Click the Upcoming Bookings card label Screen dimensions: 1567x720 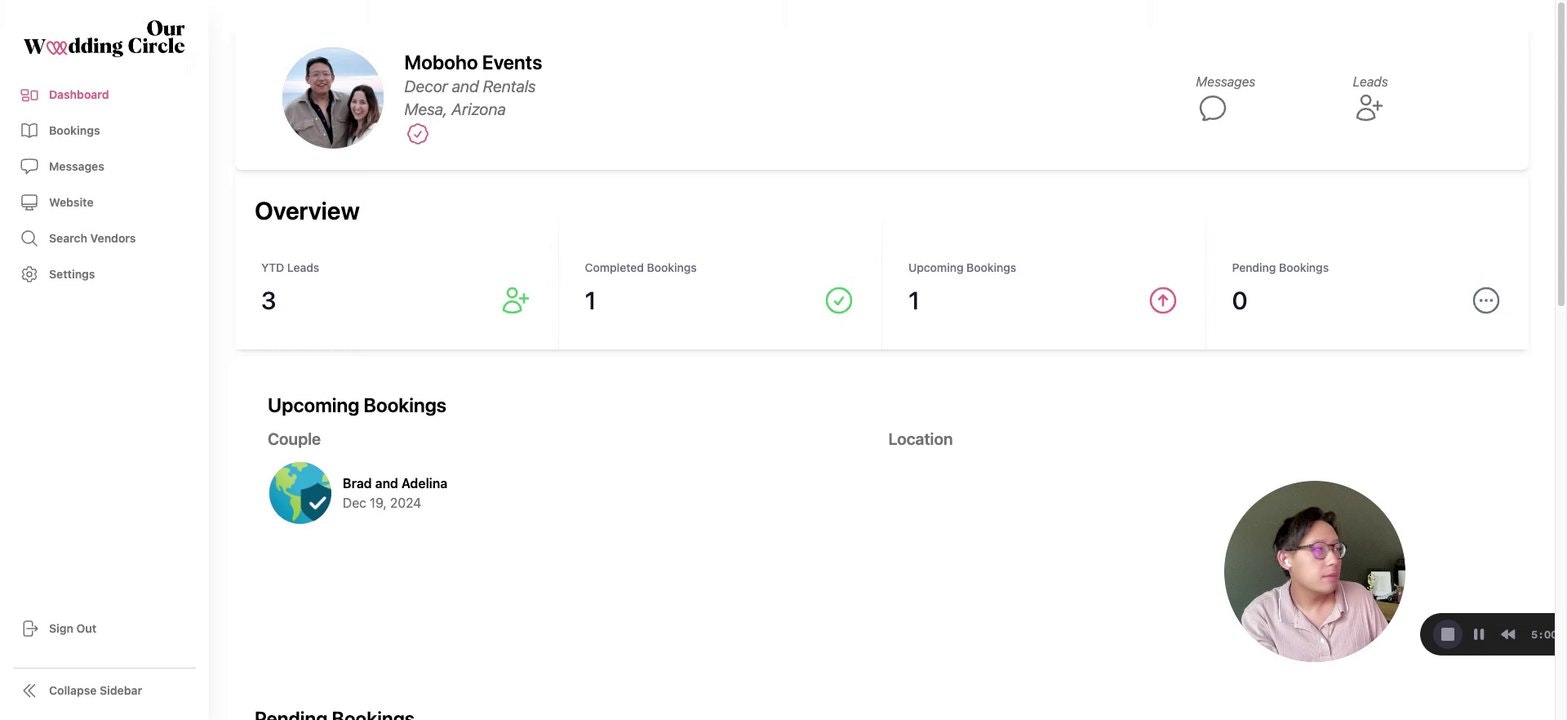click(x=962, y=268)
